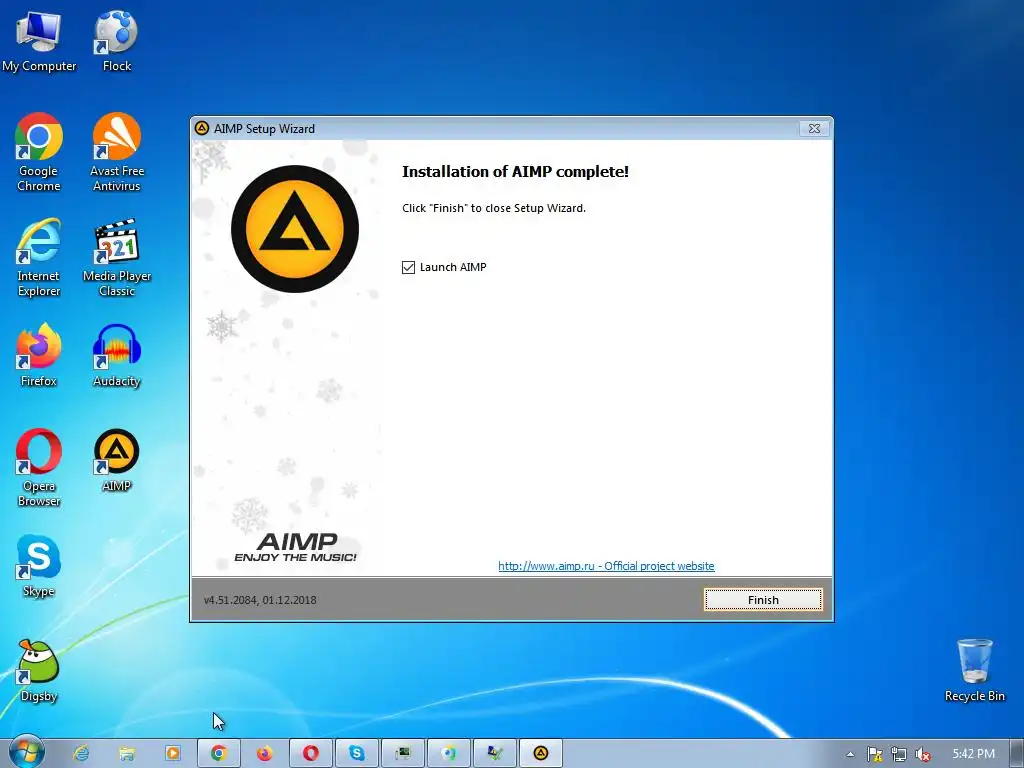
Task: Switch to Skype in the taskbar
Action: pyautogui.click(x=357, y=753)
